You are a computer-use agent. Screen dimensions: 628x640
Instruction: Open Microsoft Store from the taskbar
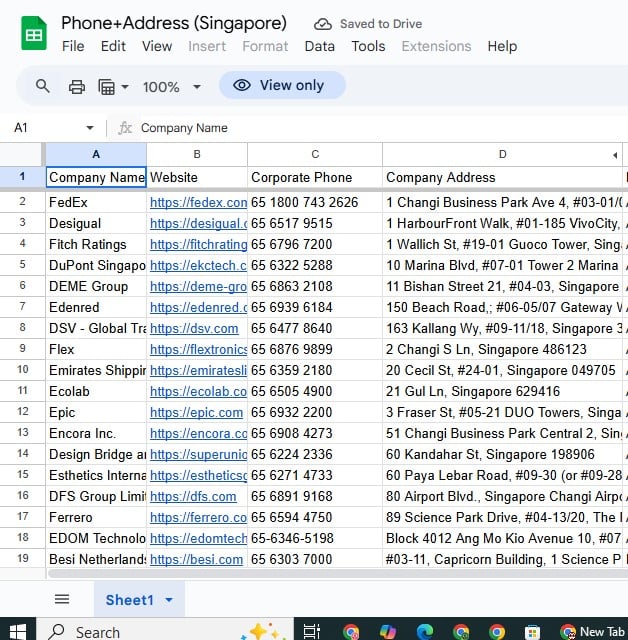tap(533, 632)
